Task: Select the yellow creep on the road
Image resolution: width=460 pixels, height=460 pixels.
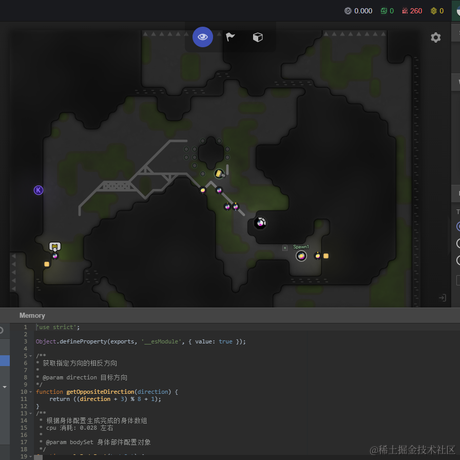Action: pos(203,190)
